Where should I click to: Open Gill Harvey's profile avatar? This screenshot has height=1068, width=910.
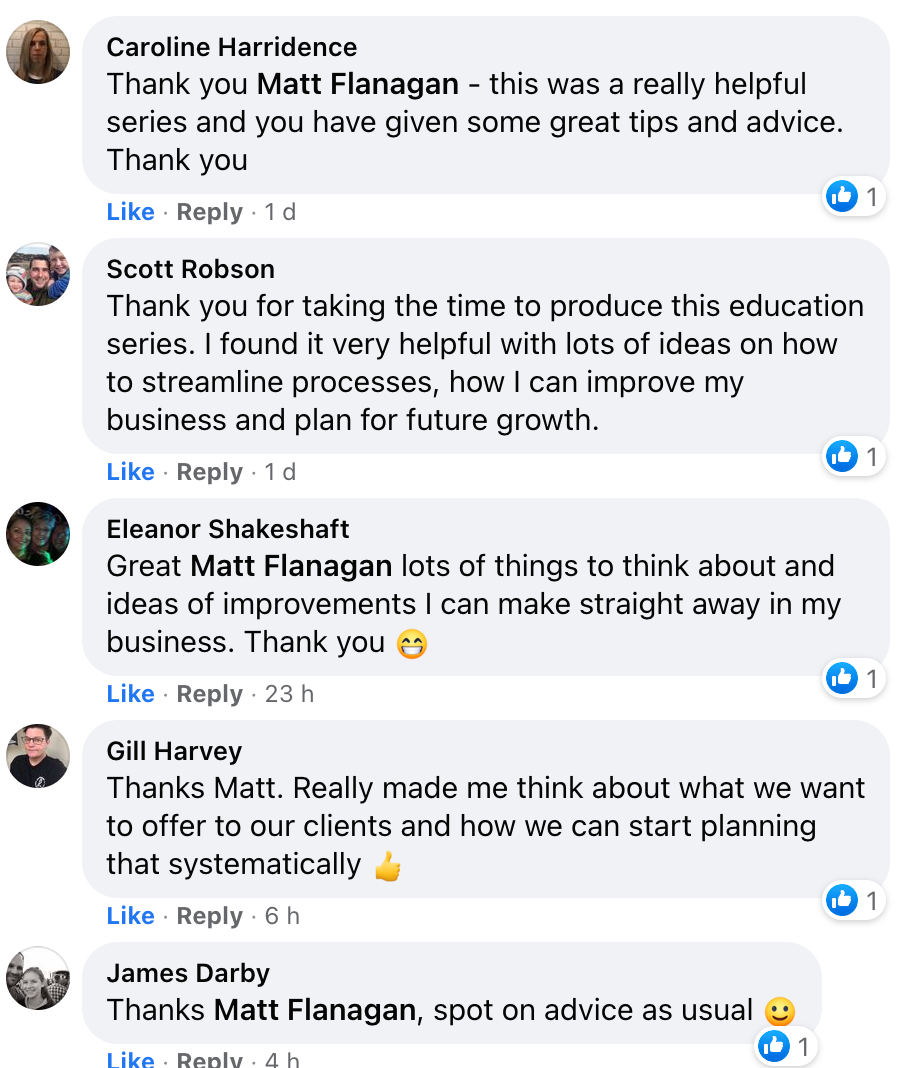point(38,756)
